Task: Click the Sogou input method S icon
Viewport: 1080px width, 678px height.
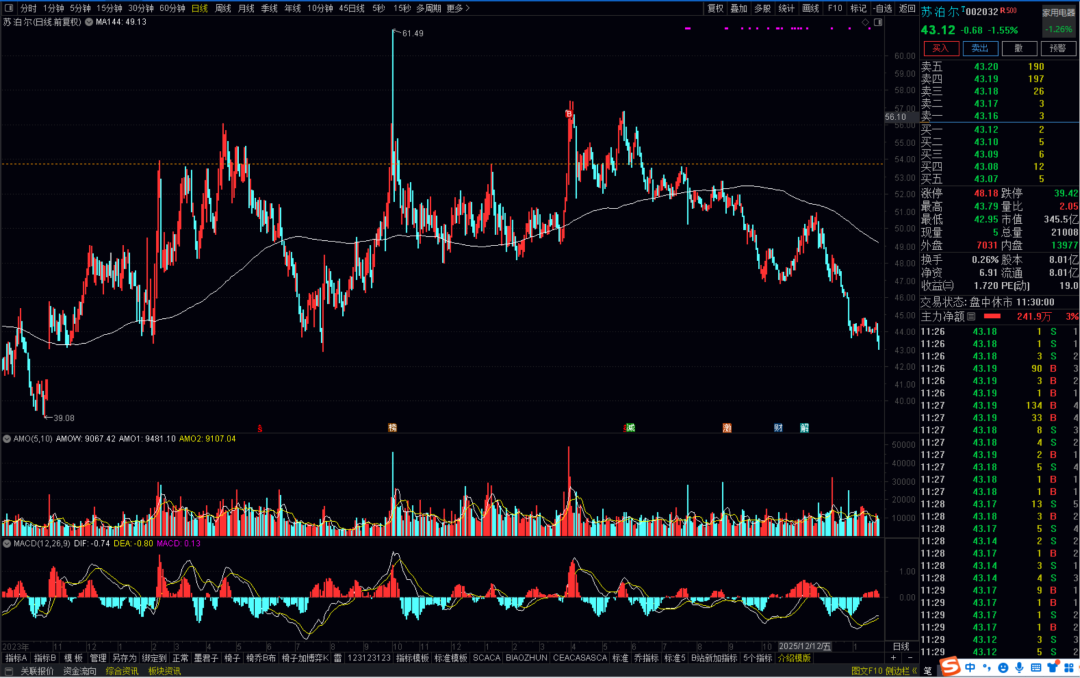Action: pyautogui.click(x=944, y=667)
